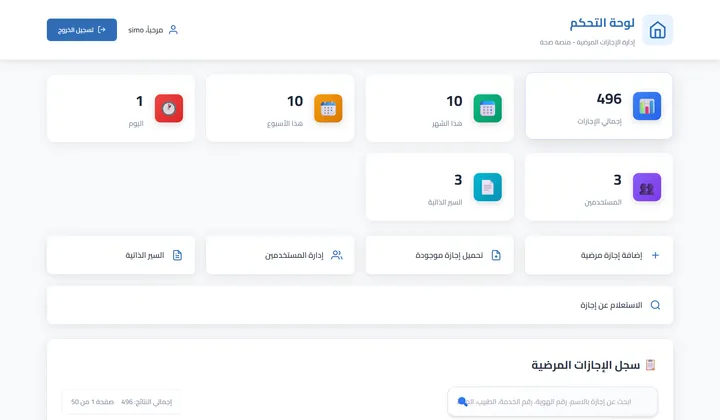Click the clipboard icon beside سجل الإجازات المرضية
The height and width of the screenshot is (420, 720).
650,365
